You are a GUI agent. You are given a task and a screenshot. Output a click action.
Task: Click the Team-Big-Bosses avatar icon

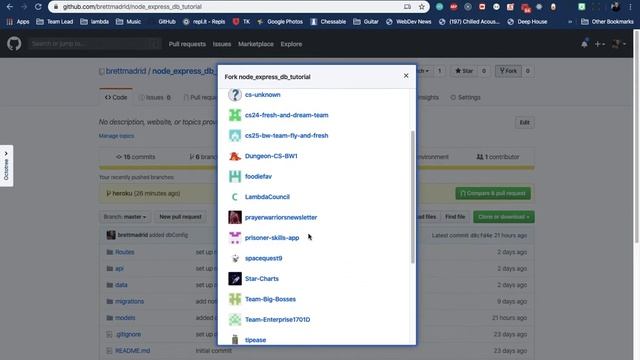pyautogui.click(x=235, y=299)
